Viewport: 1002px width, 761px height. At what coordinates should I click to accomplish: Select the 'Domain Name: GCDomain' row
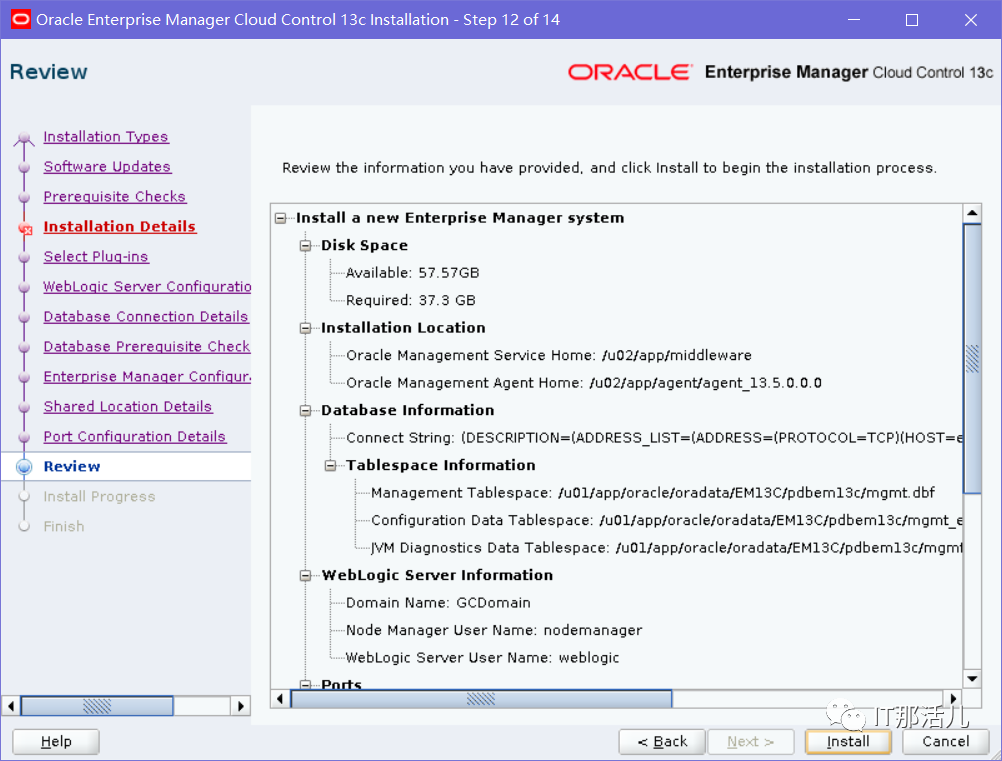point(438,603)
